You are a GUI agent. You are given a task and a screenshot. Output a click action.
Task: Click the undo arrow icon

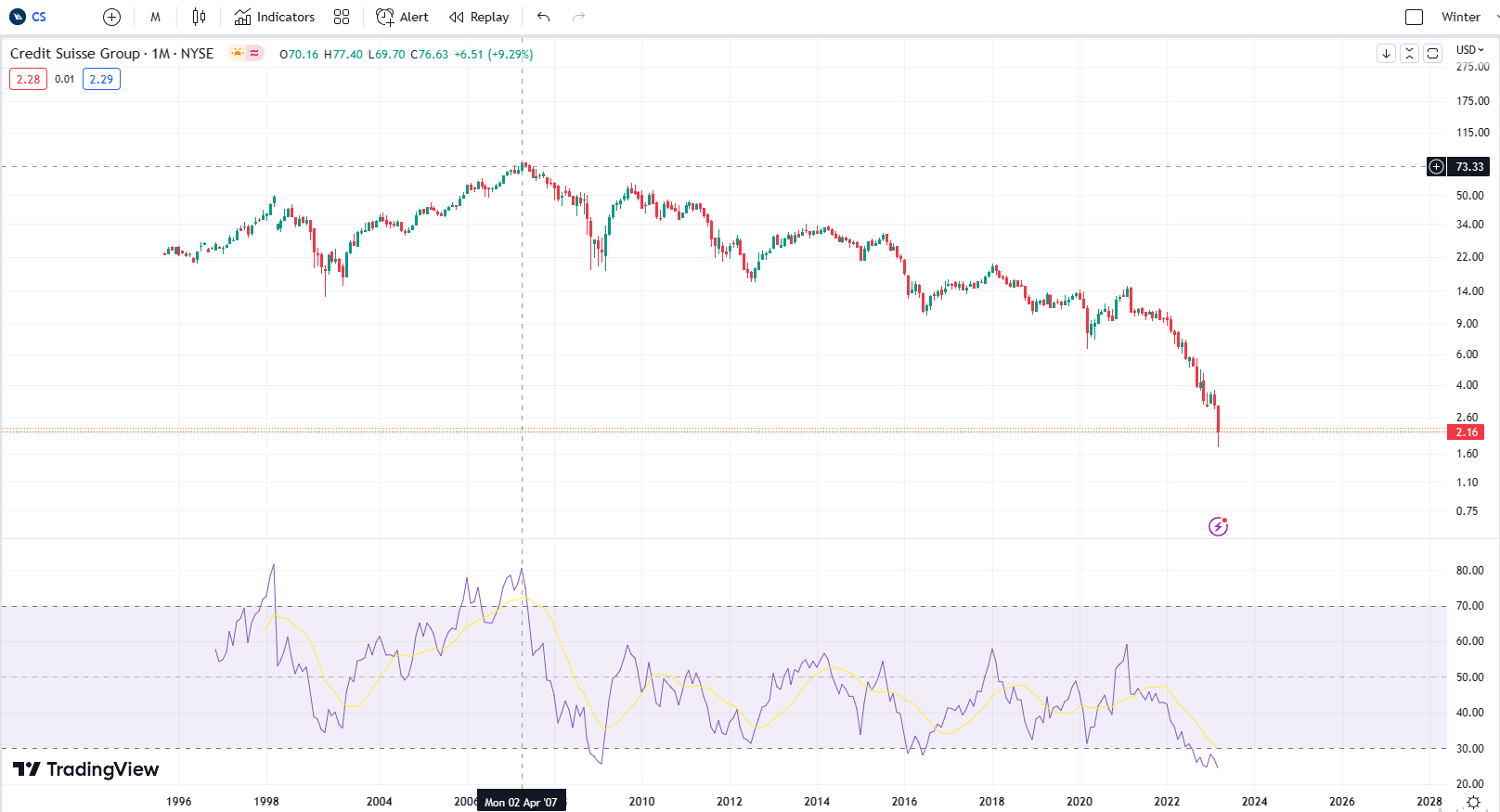coord(544,17)
